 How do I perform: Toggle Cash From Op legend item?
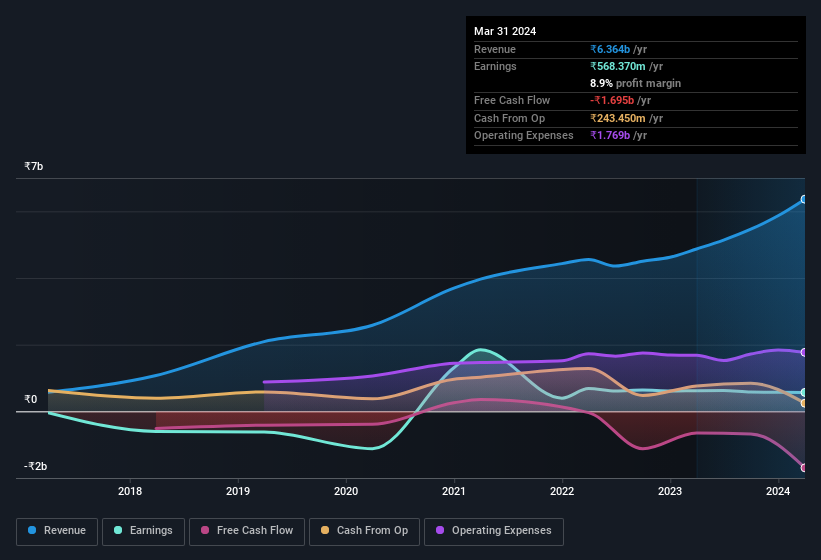(x=364, y=531)
